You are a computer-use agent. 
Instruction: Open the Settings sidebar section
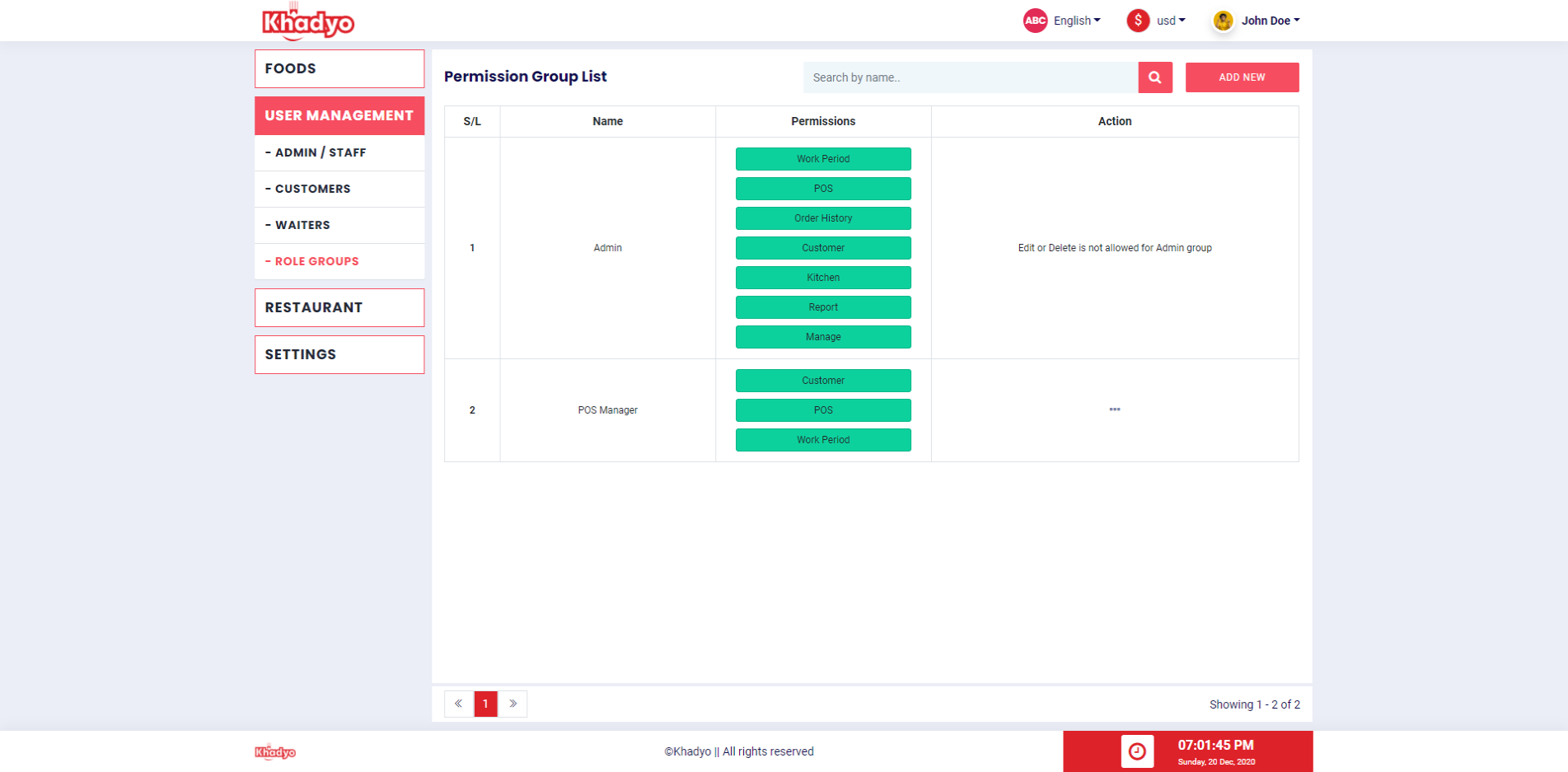[x=339, y=354]
